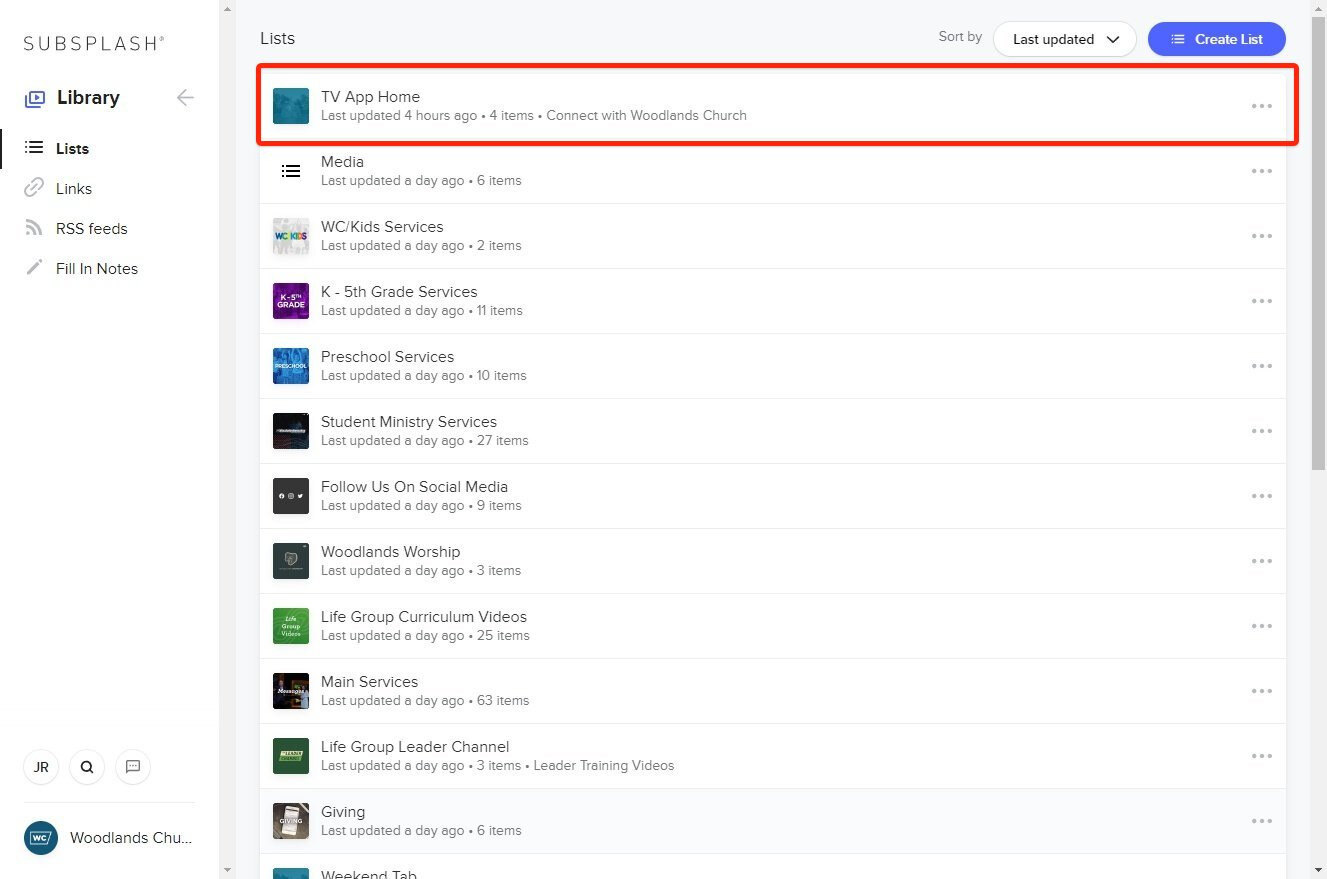
Task: Open the JR user avatar menu
Action: 41,767
